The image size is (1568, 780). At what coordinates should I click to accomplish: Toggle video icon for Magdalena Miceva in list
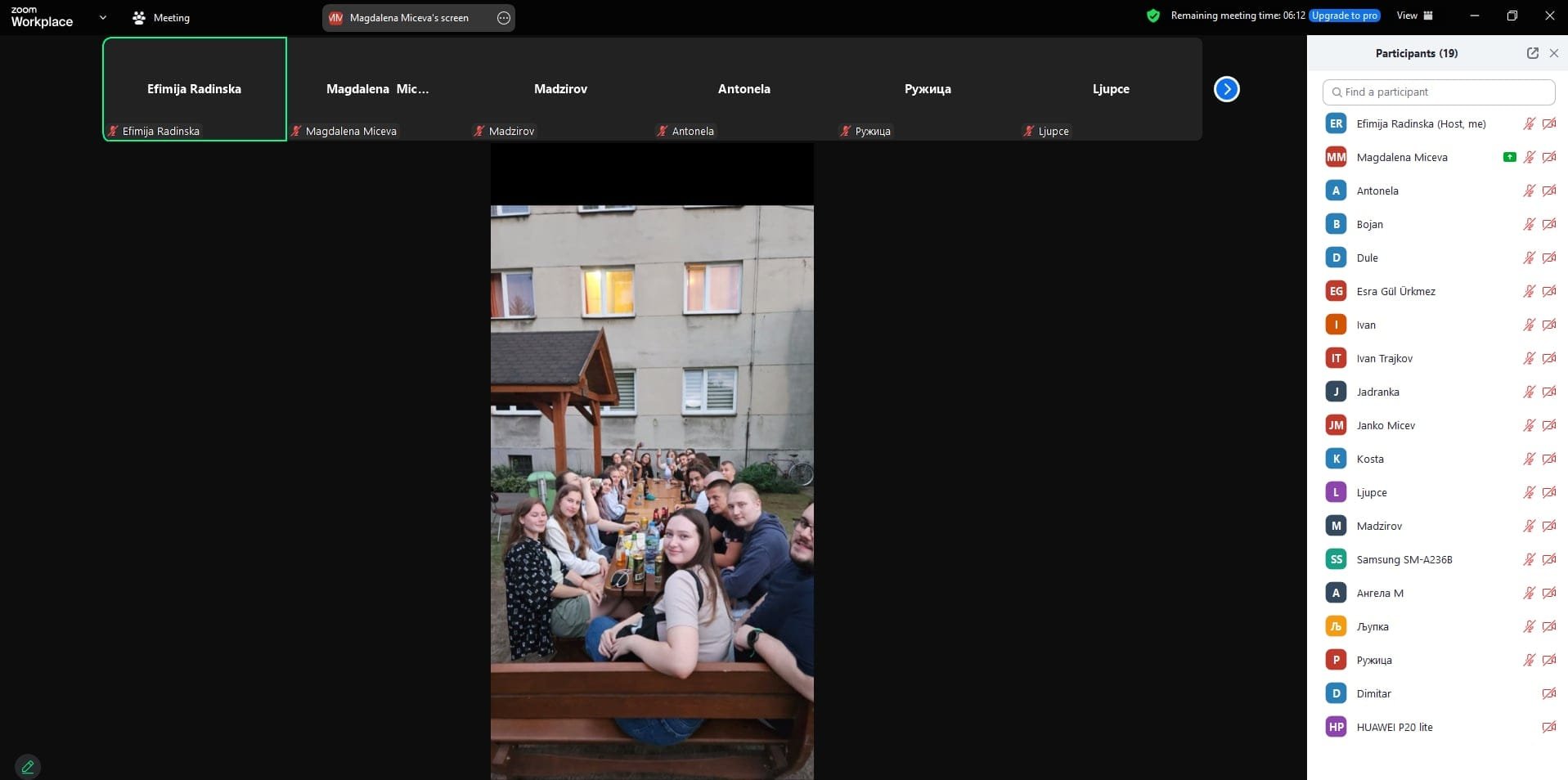(1549, 158)
